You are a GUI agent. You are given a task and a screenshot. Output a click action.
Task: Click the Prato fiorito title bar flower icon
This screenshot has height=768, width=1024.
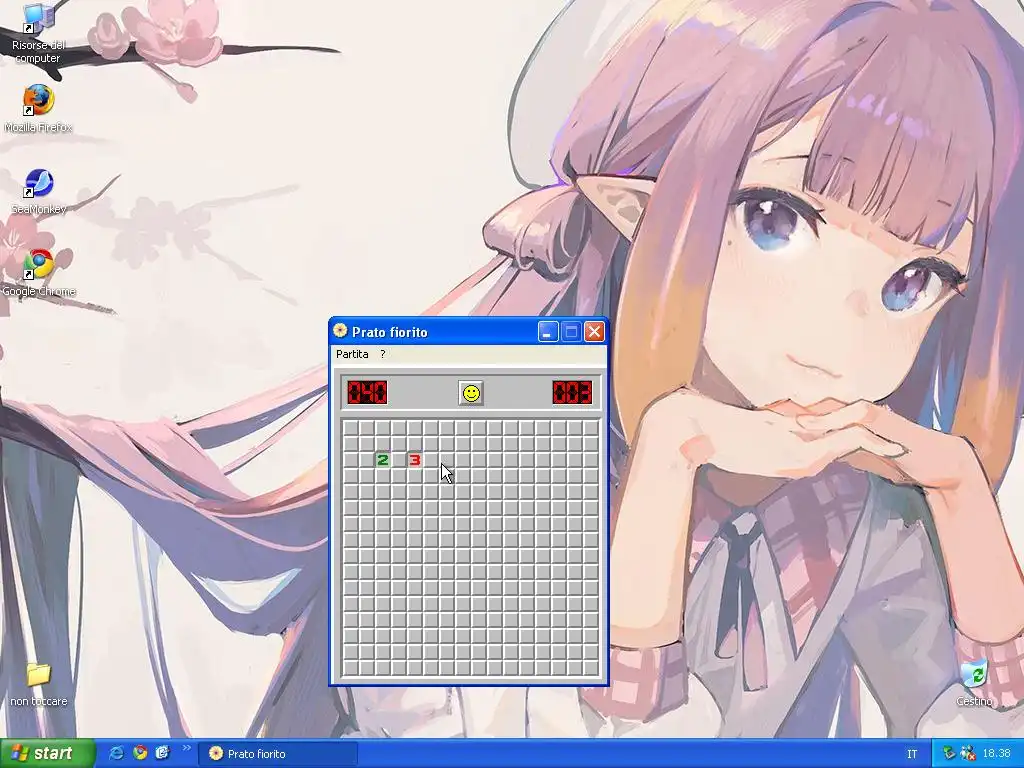click(x=340, y=330)
